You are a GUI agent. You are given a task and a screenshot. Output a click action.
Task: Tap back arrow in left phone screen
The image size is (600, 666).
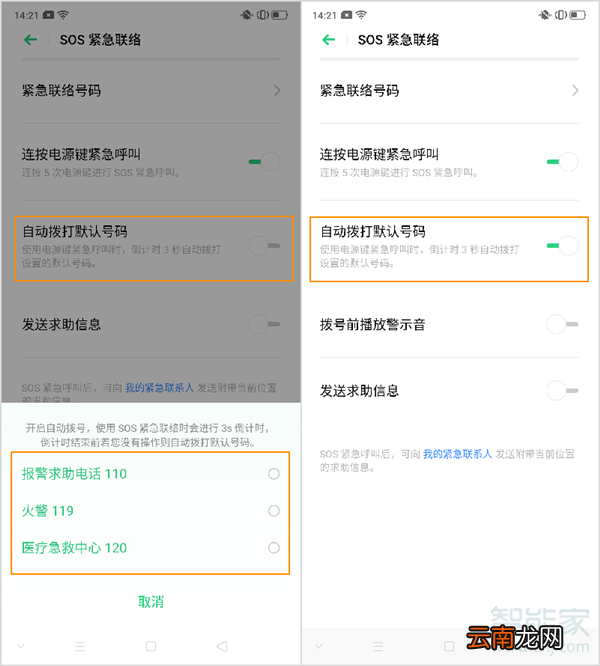(31, 40)
